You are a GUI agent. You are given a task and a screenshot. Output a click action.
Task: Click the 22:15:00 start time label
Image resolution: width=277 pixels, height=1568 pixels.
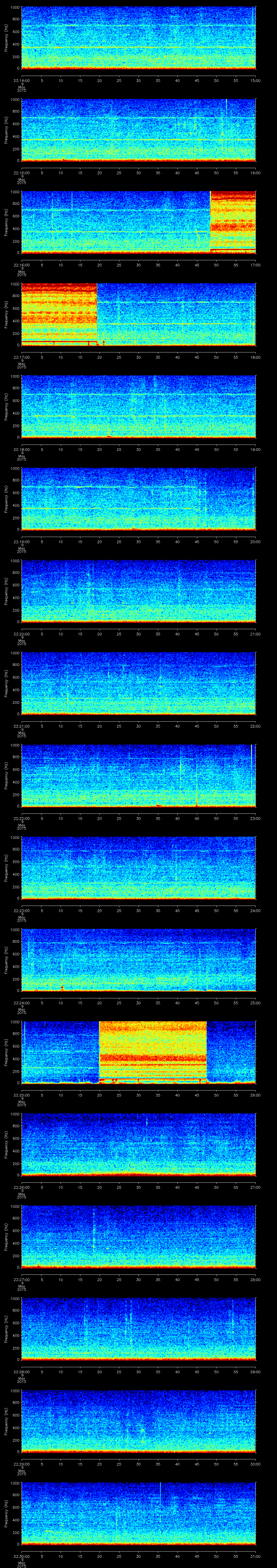(x=21, y=173)
